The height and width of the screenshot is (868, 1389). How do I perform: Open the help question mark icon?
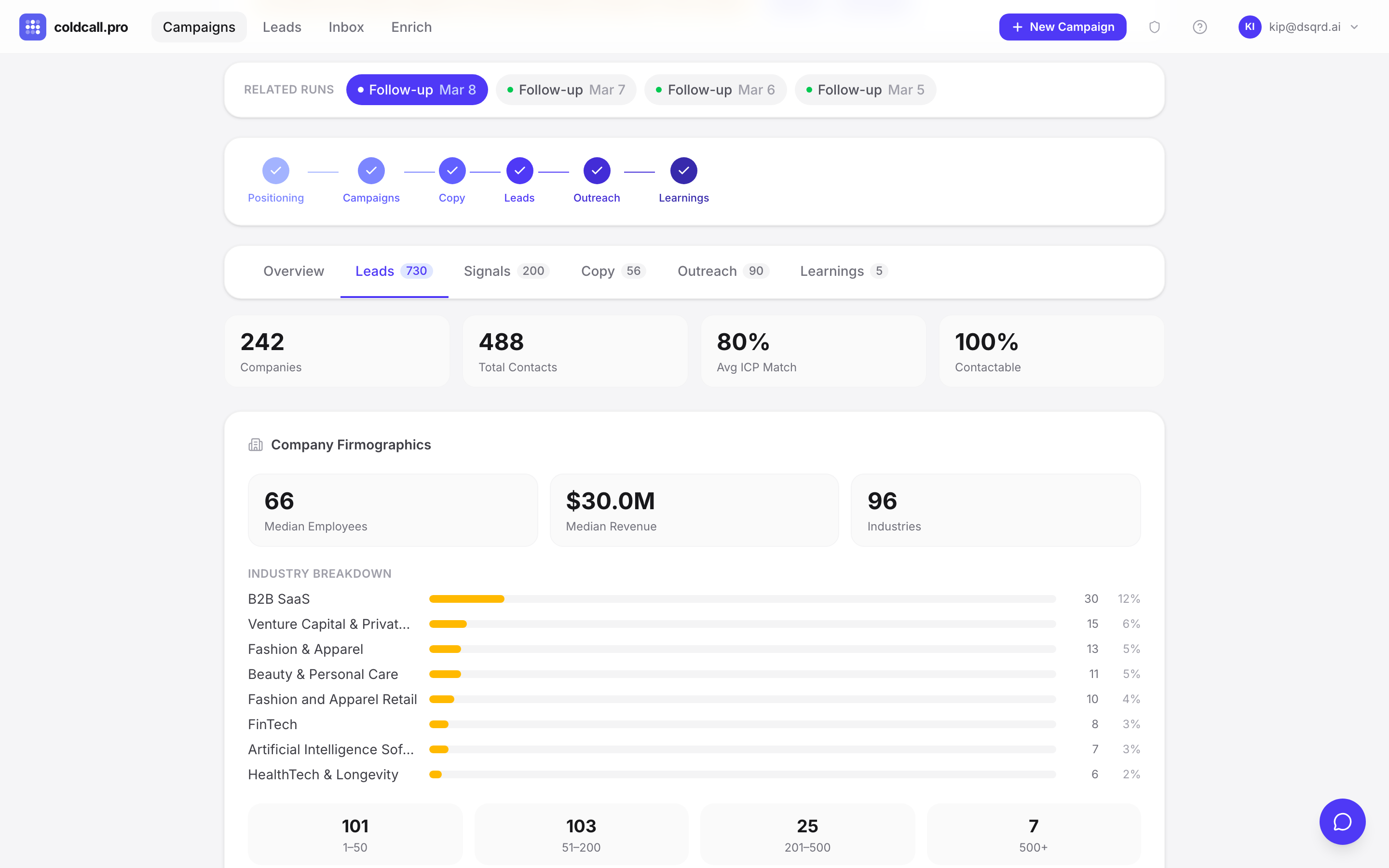coord(1199,27)
